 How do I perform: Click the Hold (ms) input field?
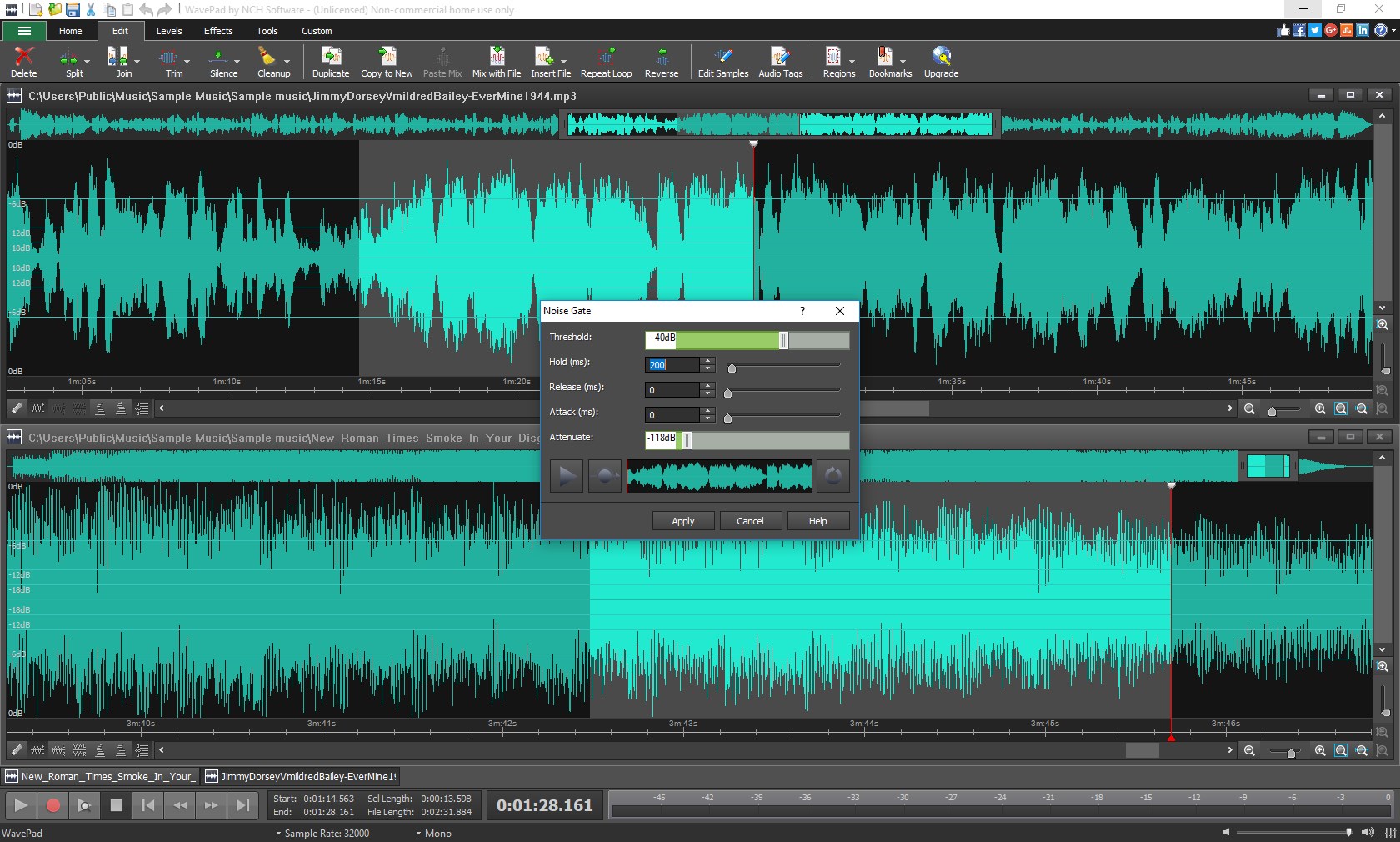(673, 365)
